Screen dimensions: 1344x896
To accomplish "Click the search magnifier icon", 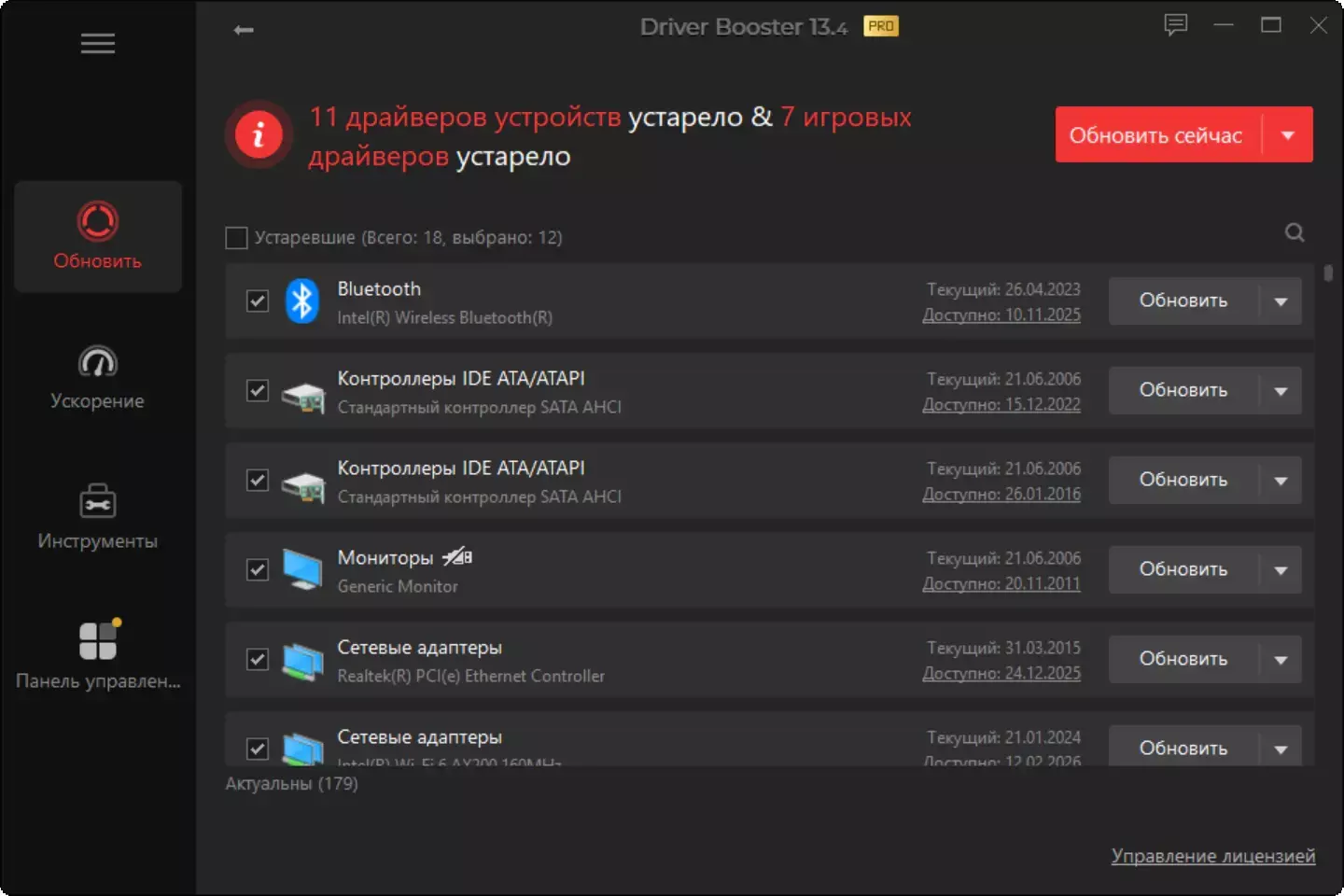I will pos(1295,232).
